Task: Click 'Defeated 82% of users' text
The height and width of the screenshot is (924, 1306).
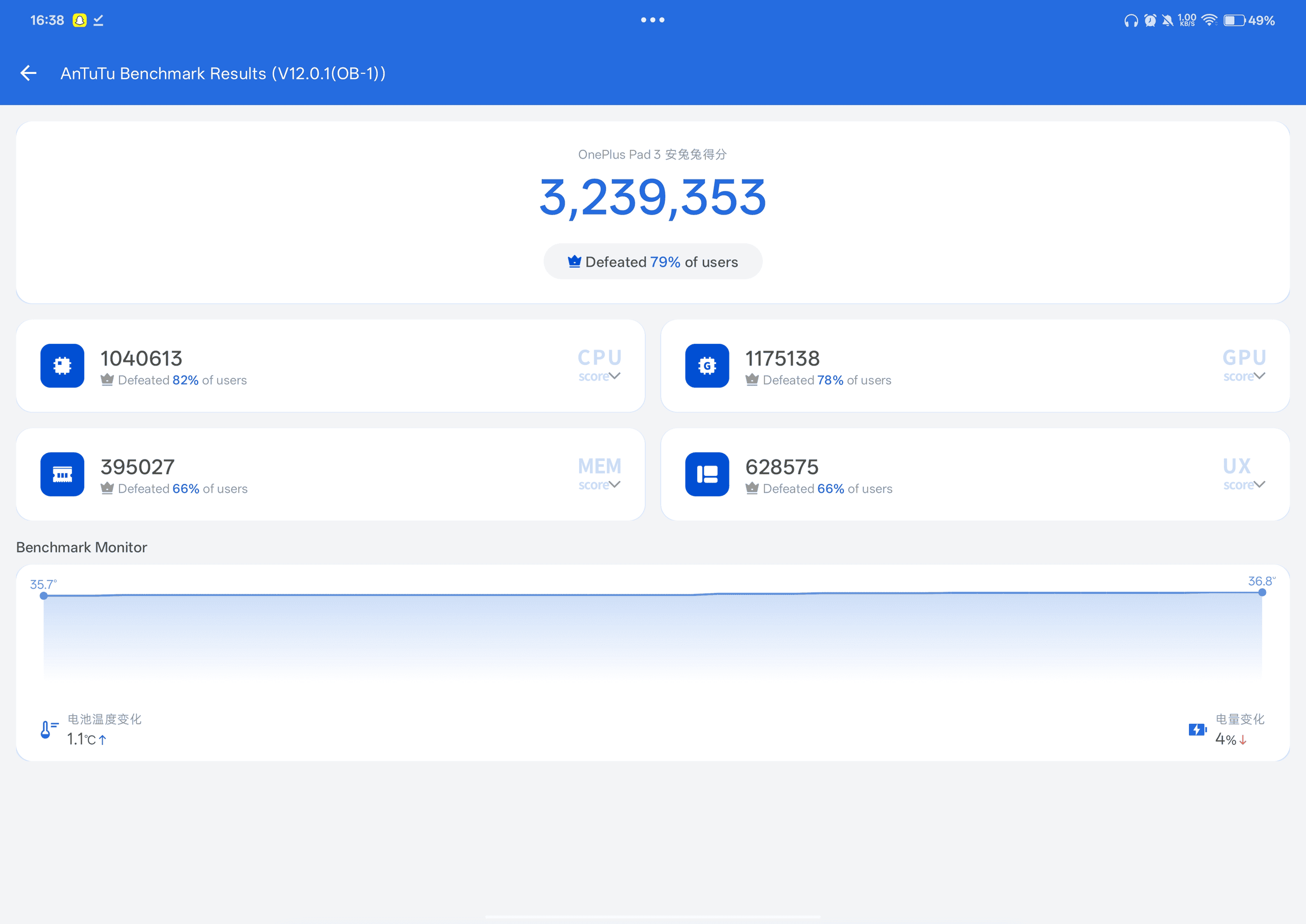Action: [x=182, y=380]
